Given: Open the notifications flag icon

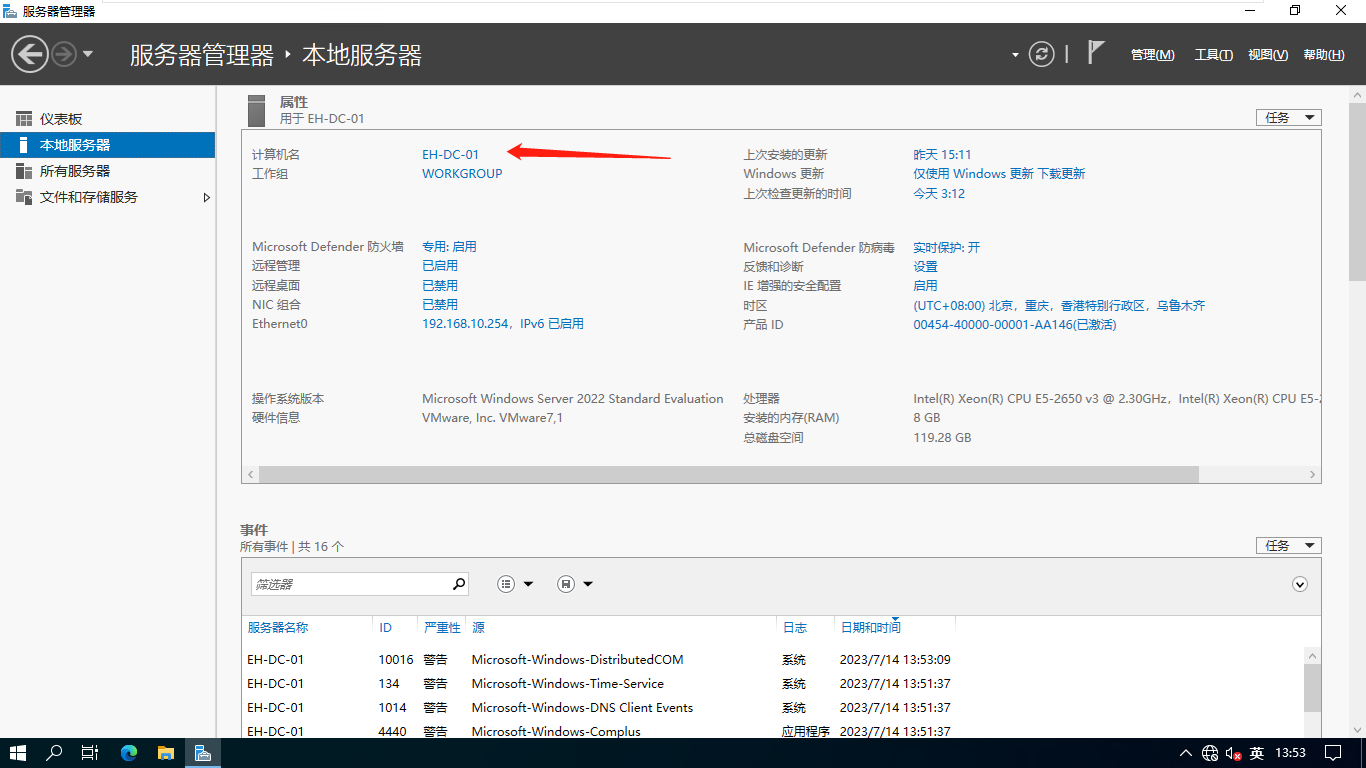Looking at the screenshot, I should [x=1096, y=53].
